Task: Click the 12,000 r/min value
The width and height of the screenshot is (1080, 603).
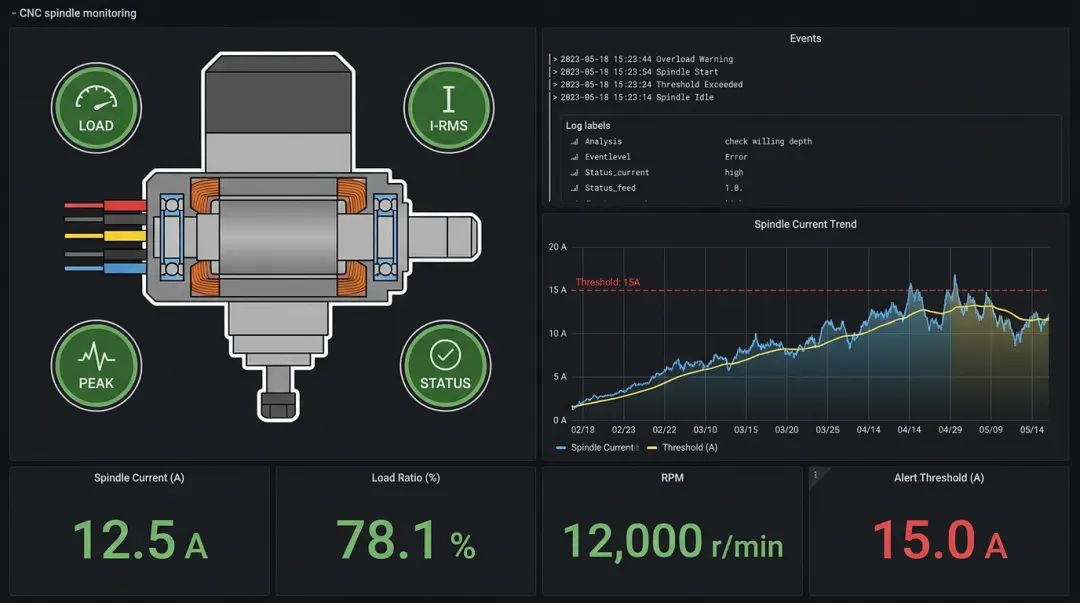Action: tap(673, 541)
